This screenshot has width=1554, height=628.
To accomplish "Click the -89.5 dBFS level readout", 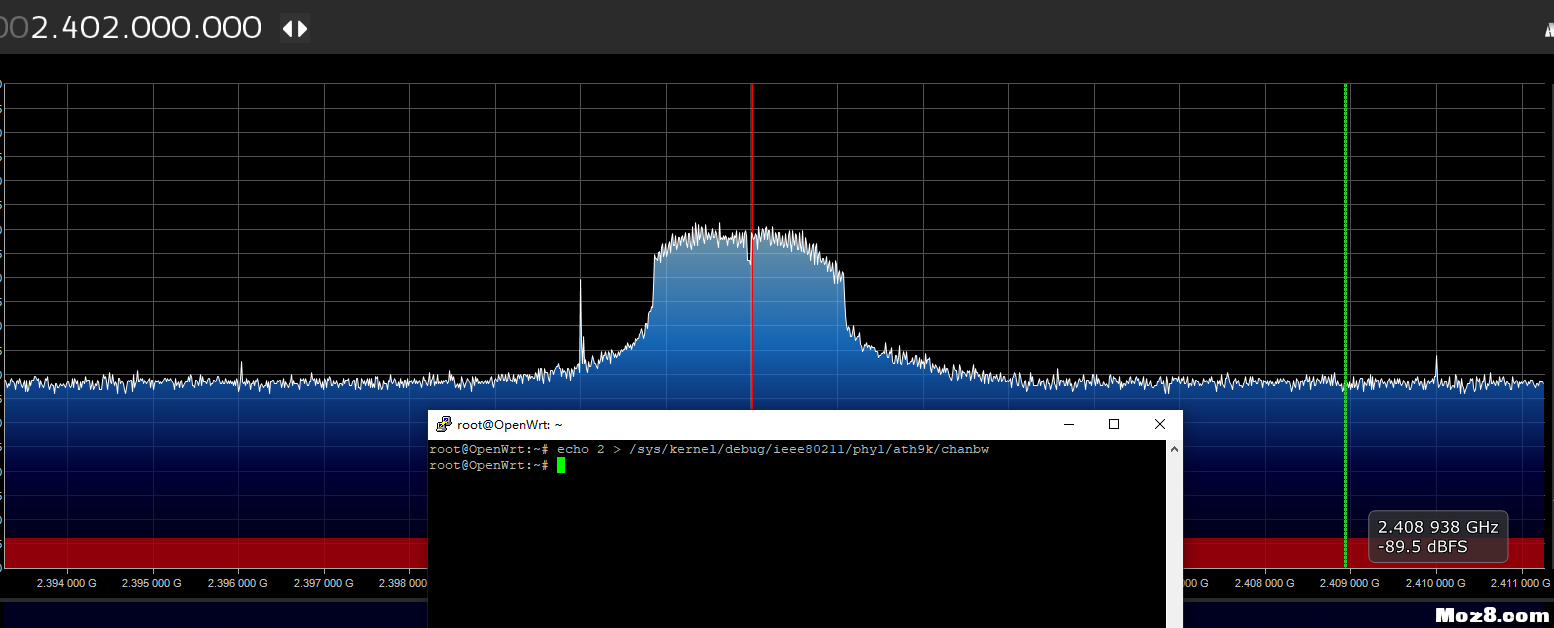I will [x=1423, y=547].
